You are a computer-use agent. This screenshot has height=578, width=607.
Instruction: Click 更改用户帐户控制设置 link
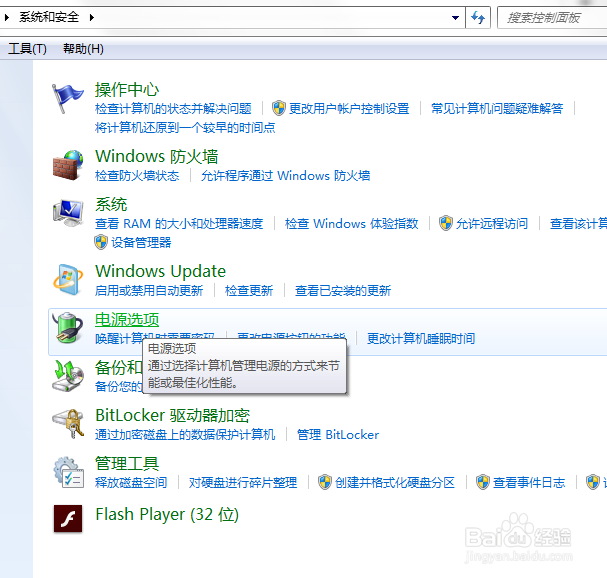click(349, 108)
